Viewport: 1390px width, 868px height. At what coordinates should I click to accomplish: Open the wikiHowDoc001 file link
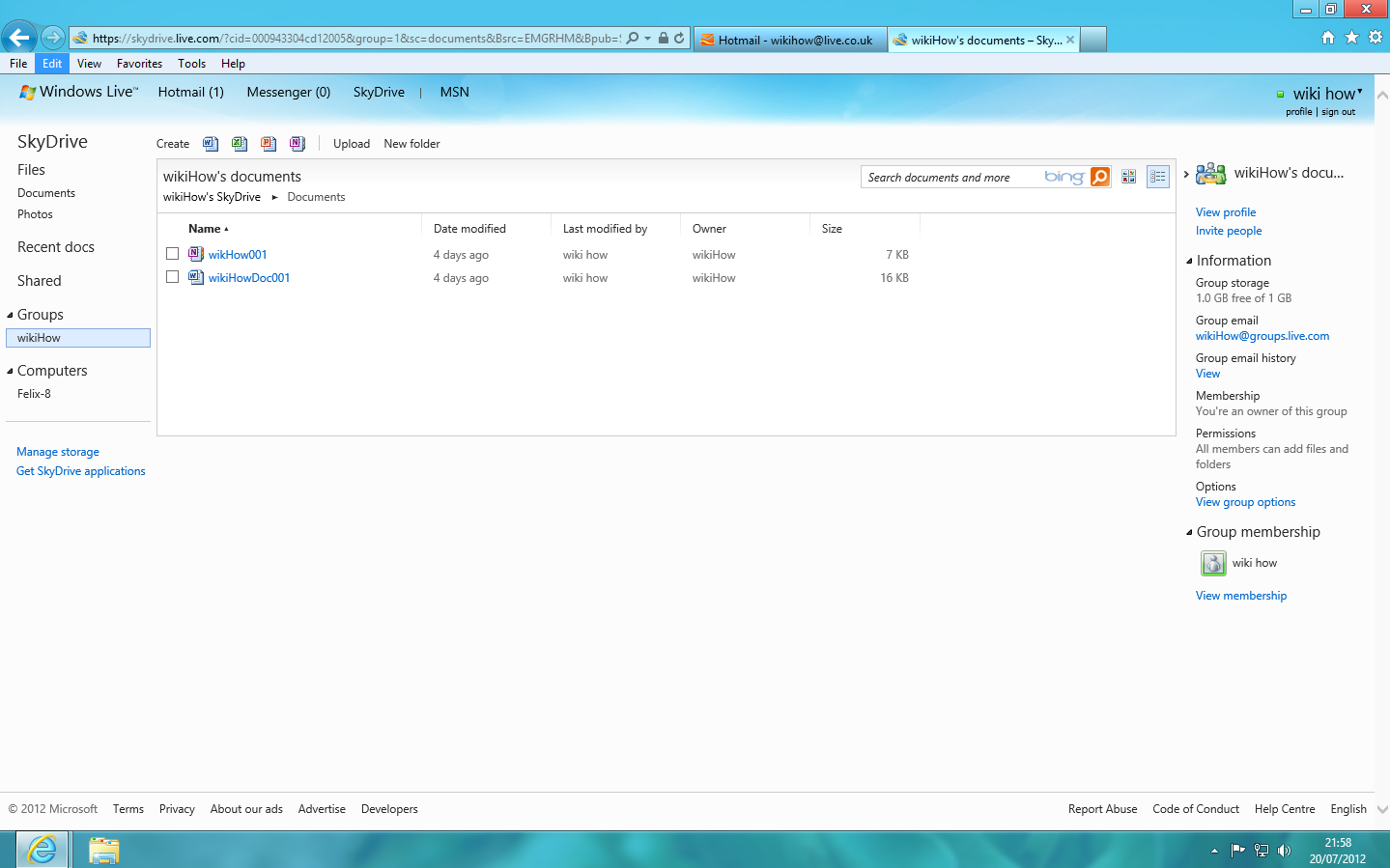[x=249, y=278]
